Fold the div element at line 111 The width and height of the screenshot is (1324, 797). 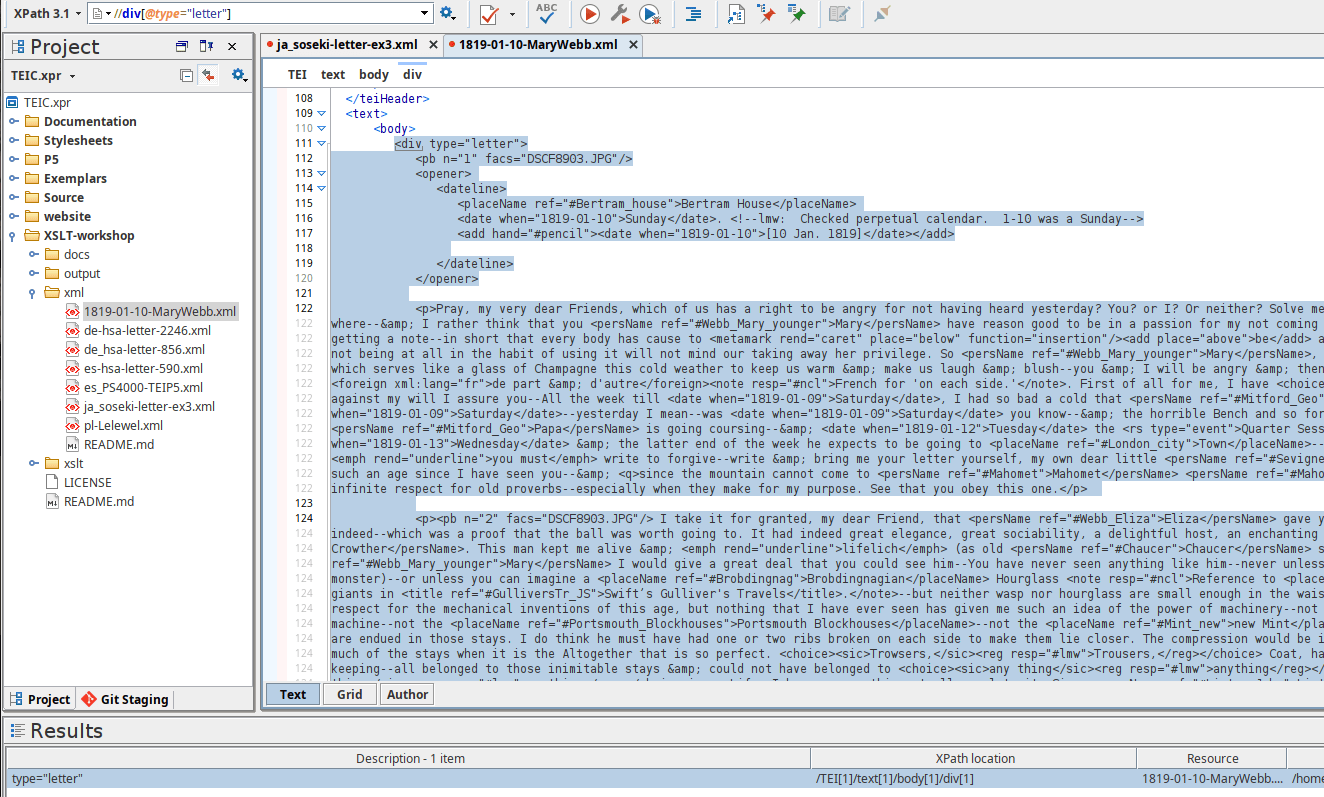(322, 143)
